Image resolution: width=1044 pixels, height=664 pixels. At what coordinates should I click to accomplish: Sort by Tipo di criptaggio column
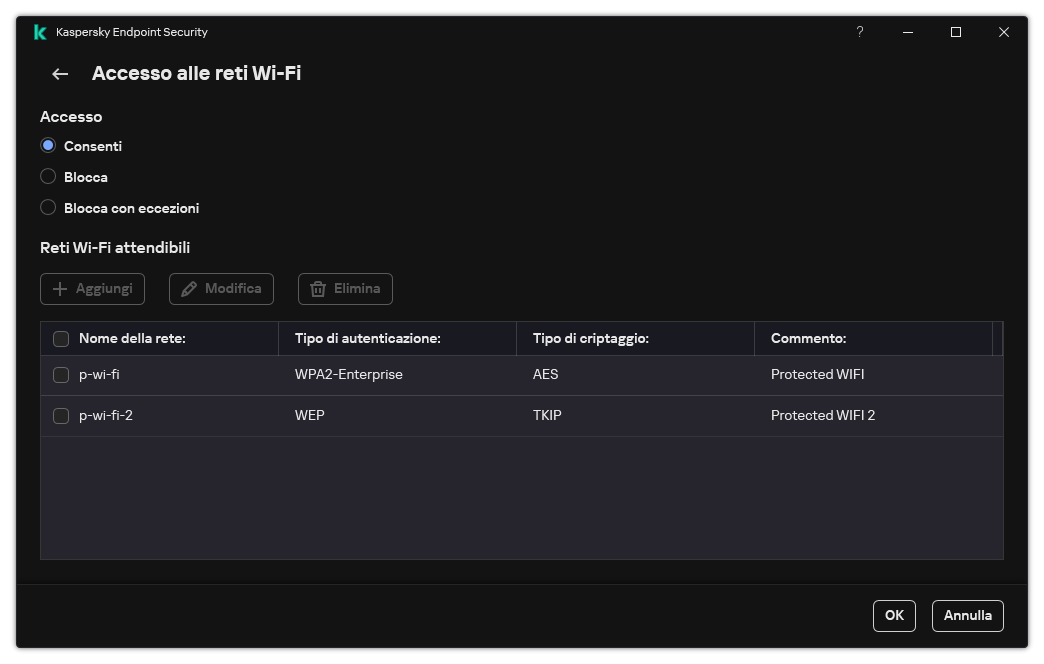point(590,339)
